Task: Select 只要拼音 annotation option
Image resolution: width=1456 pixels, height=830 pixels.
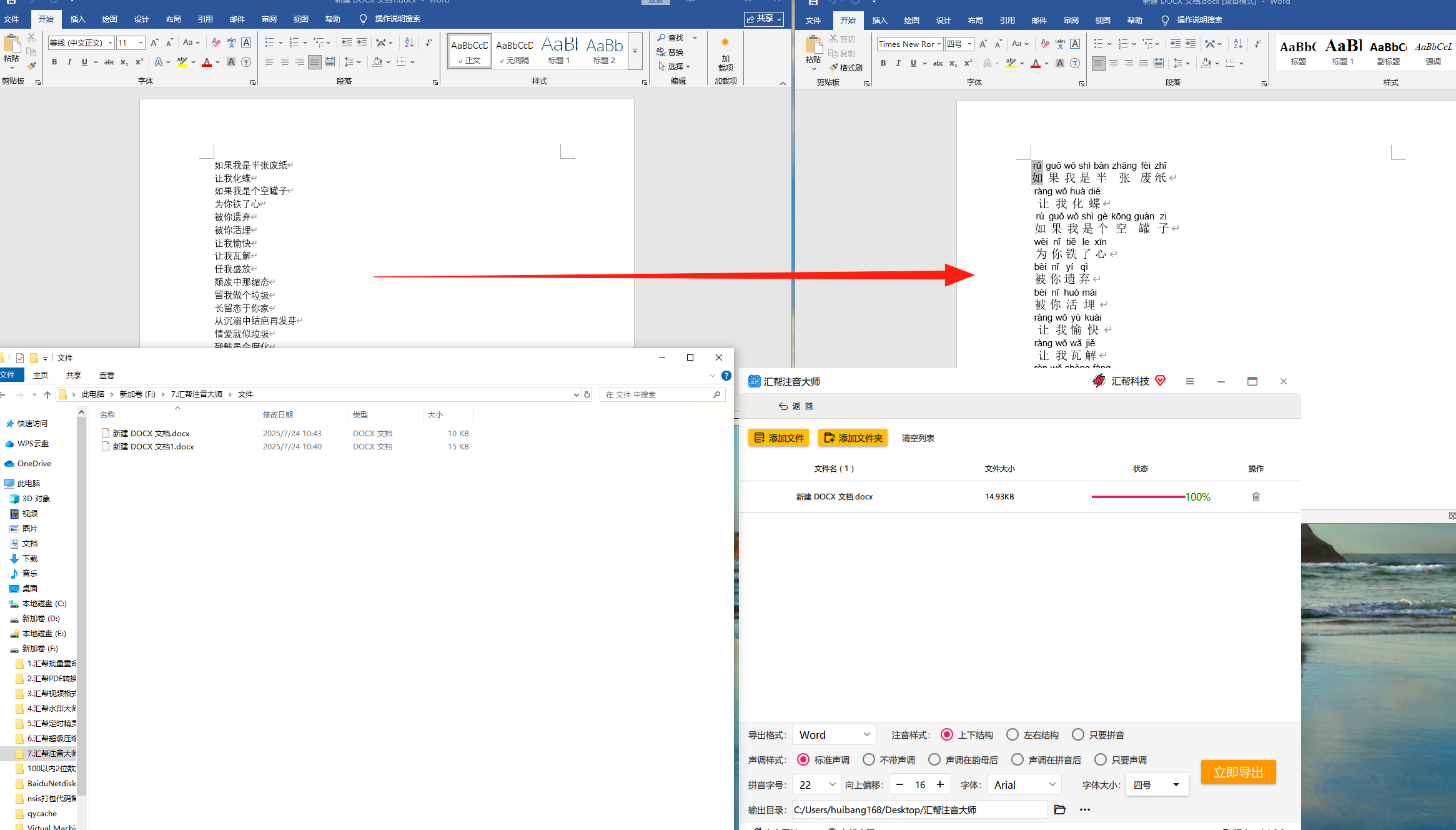Action: [x=1098, y=735]
